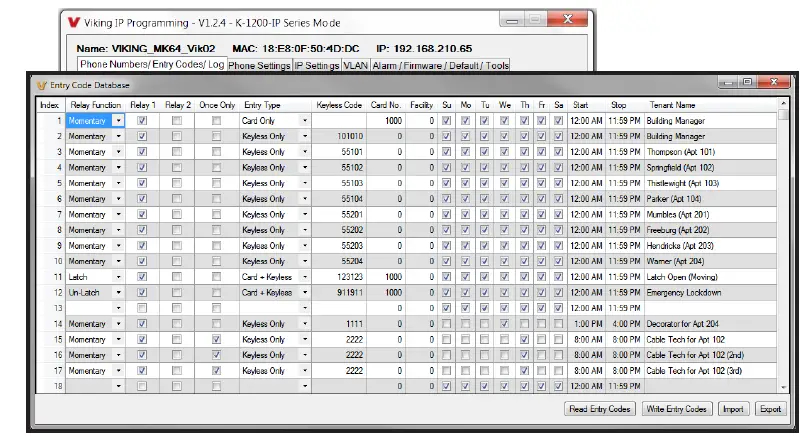Expand Relay Function dropdown in row 1
This screenshot has width=804, height=443.
coord(118,120)
